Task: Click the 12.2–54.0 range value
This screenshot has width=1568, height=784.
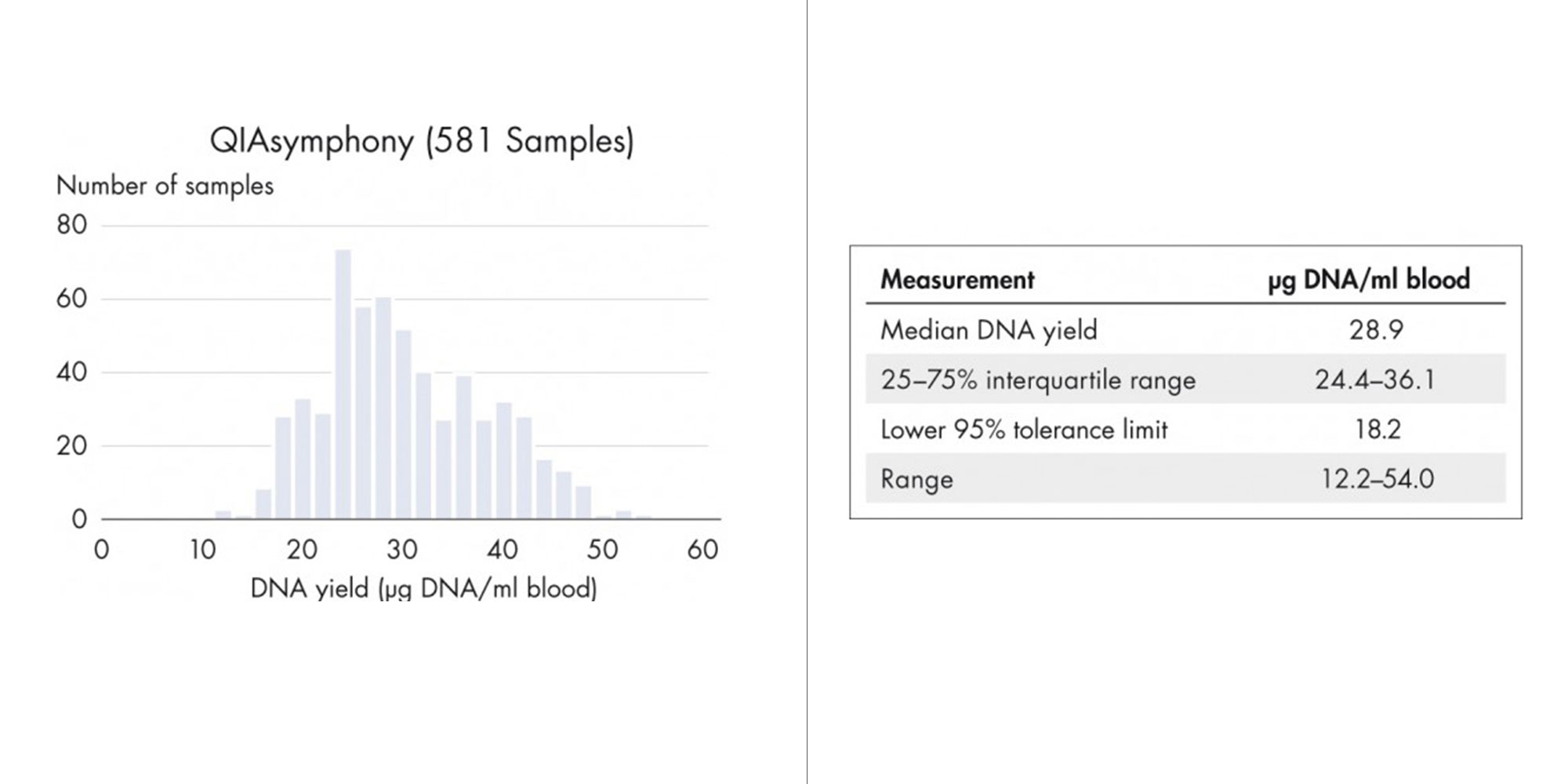Action: pos(1377,478)
